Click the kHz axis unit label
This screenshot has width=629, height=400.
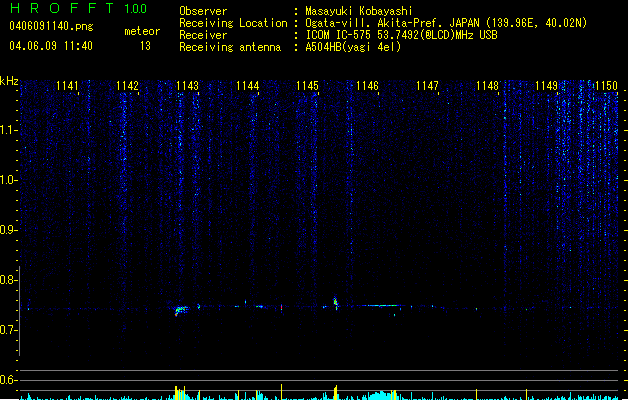9,81
